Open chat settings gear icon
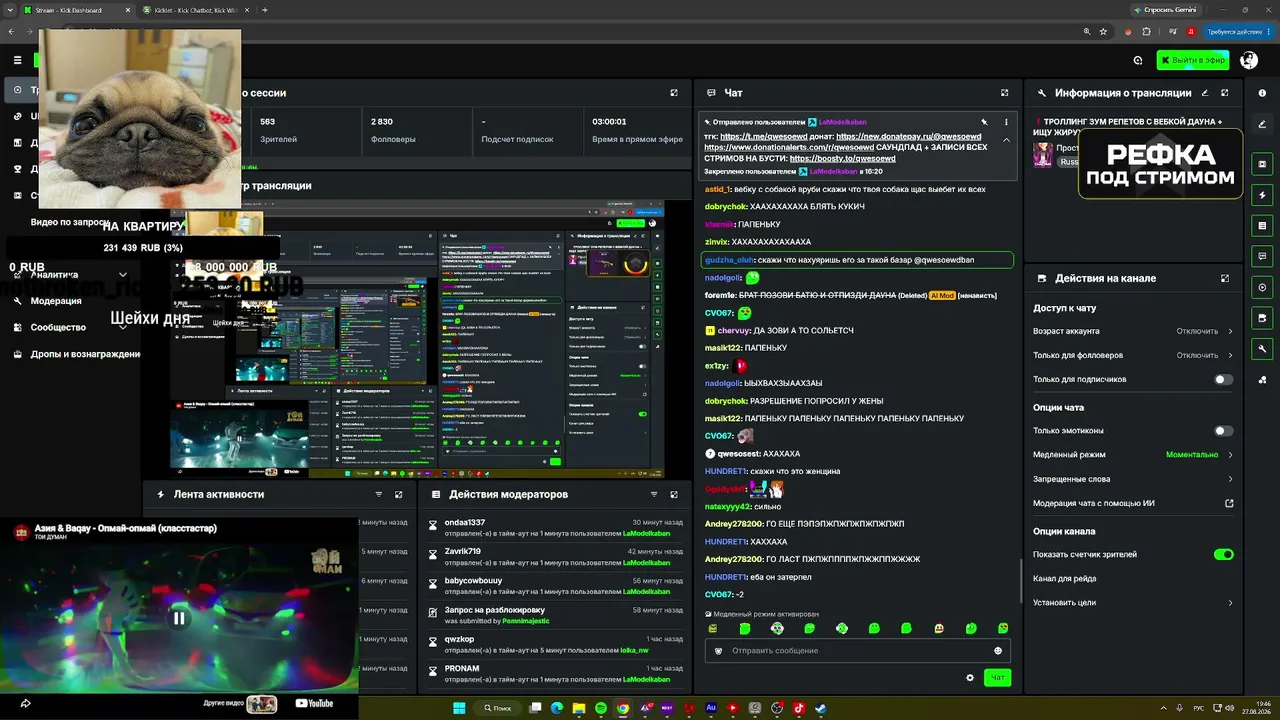Screen dimensions: 1280x720 [x=970, y=678]
